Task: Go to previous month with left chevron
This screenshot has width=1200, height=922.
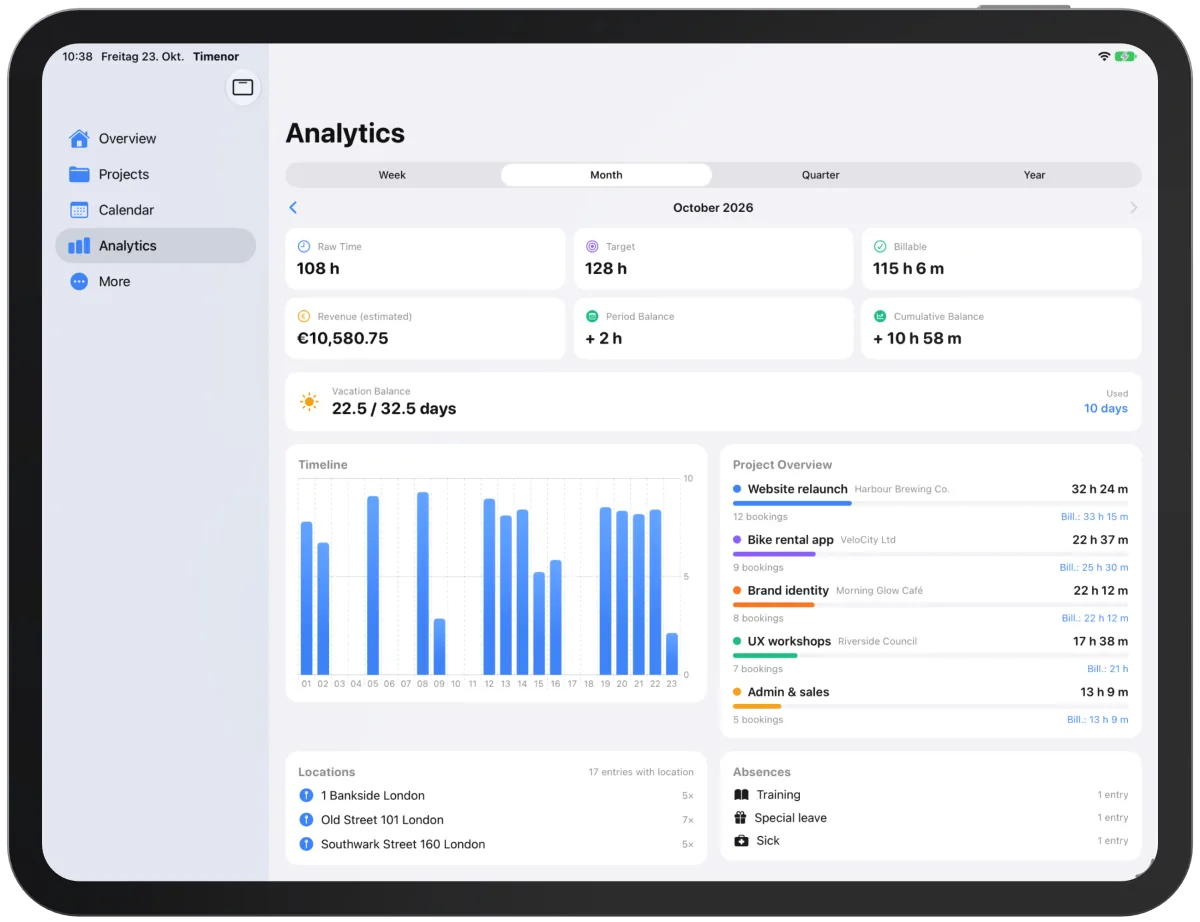Action: (293, 208)
